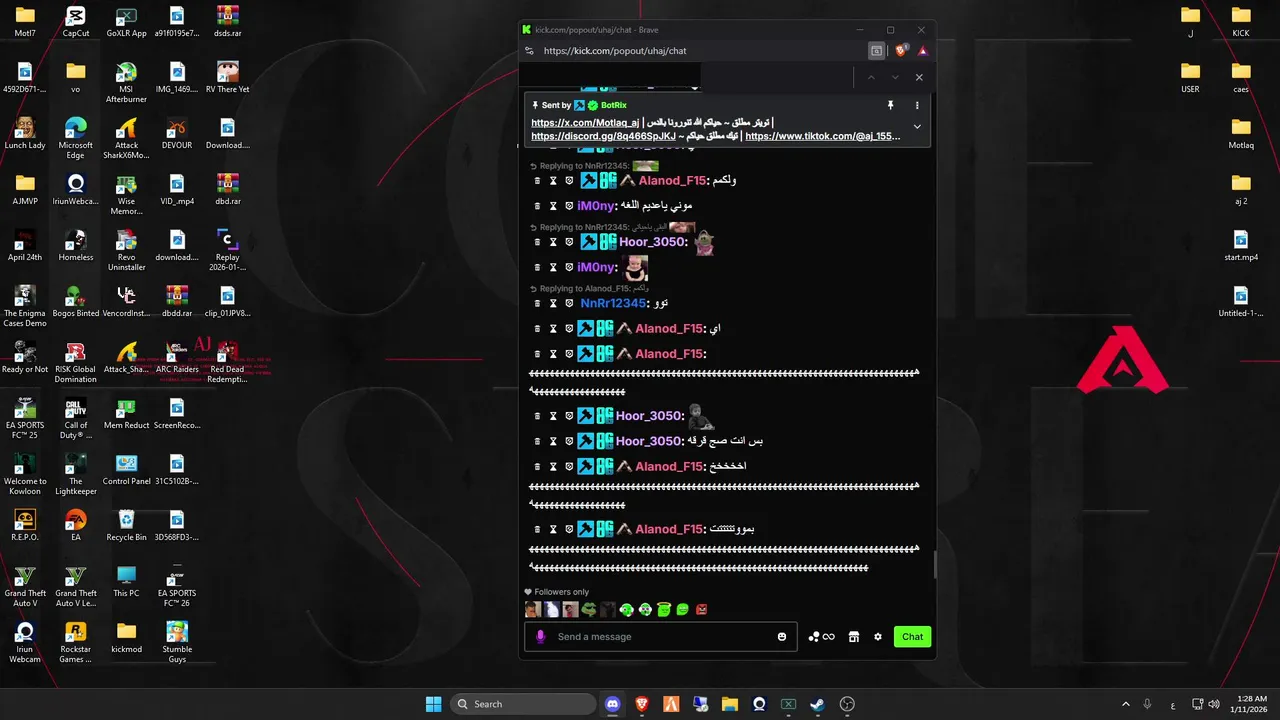Toggle Windows microphone tray icon
Viewport: 1280px width, 720px height.
pos(1147,704)
